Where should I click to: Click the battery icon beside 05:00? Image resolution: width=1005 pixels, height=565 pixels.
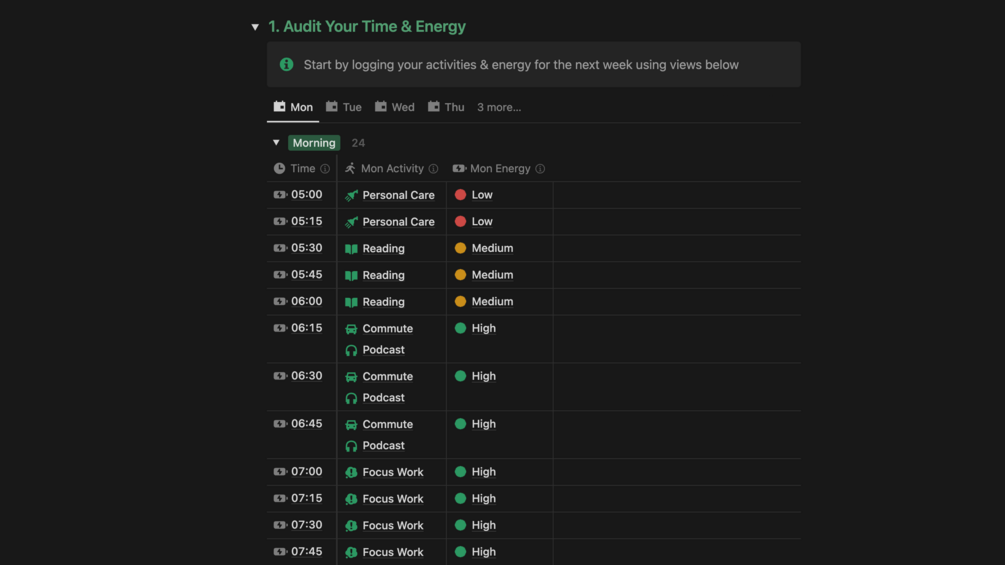pyautogui.click(x=280, y=195)
